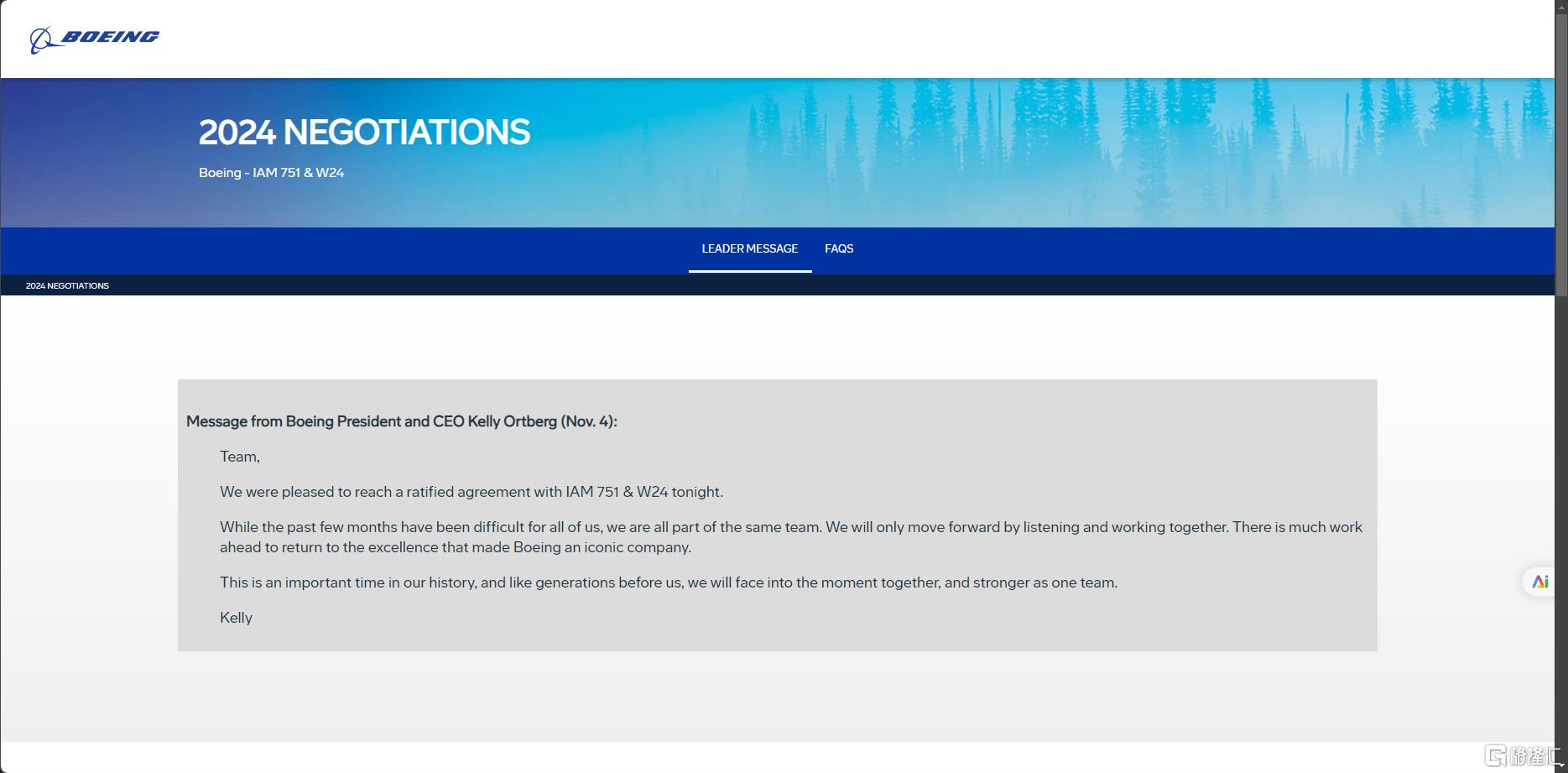Click the 'Boeing - IAM 751 & W24' subtitle
Image resolution: width=1568 pixels, height=773 pixels.
point(271,173)
